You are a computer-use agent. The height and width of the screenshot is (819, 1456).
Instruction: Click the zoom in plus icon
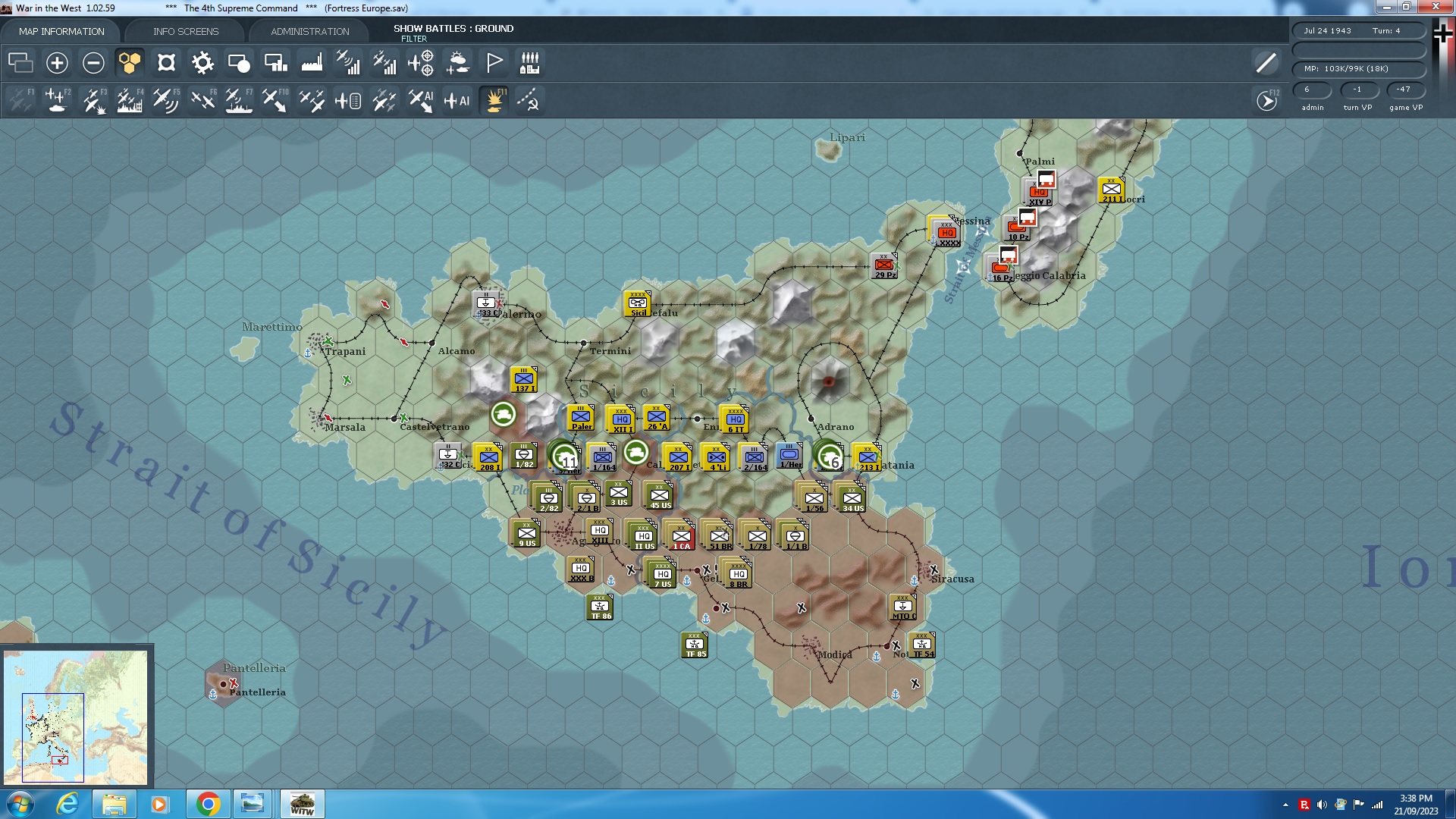tap(57, 63)
